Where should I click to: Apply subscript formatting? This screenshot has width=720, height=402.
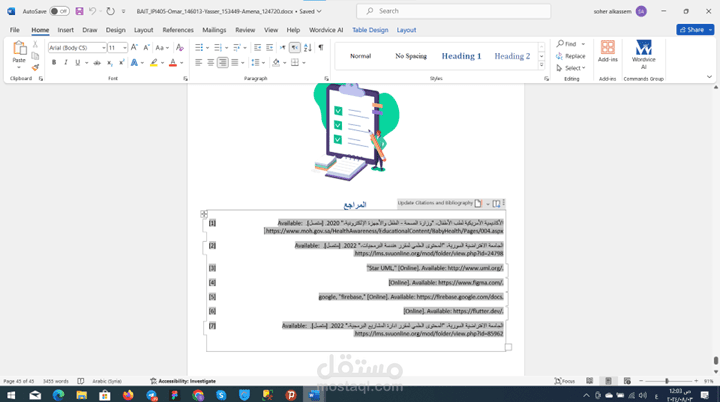[109, 62]
